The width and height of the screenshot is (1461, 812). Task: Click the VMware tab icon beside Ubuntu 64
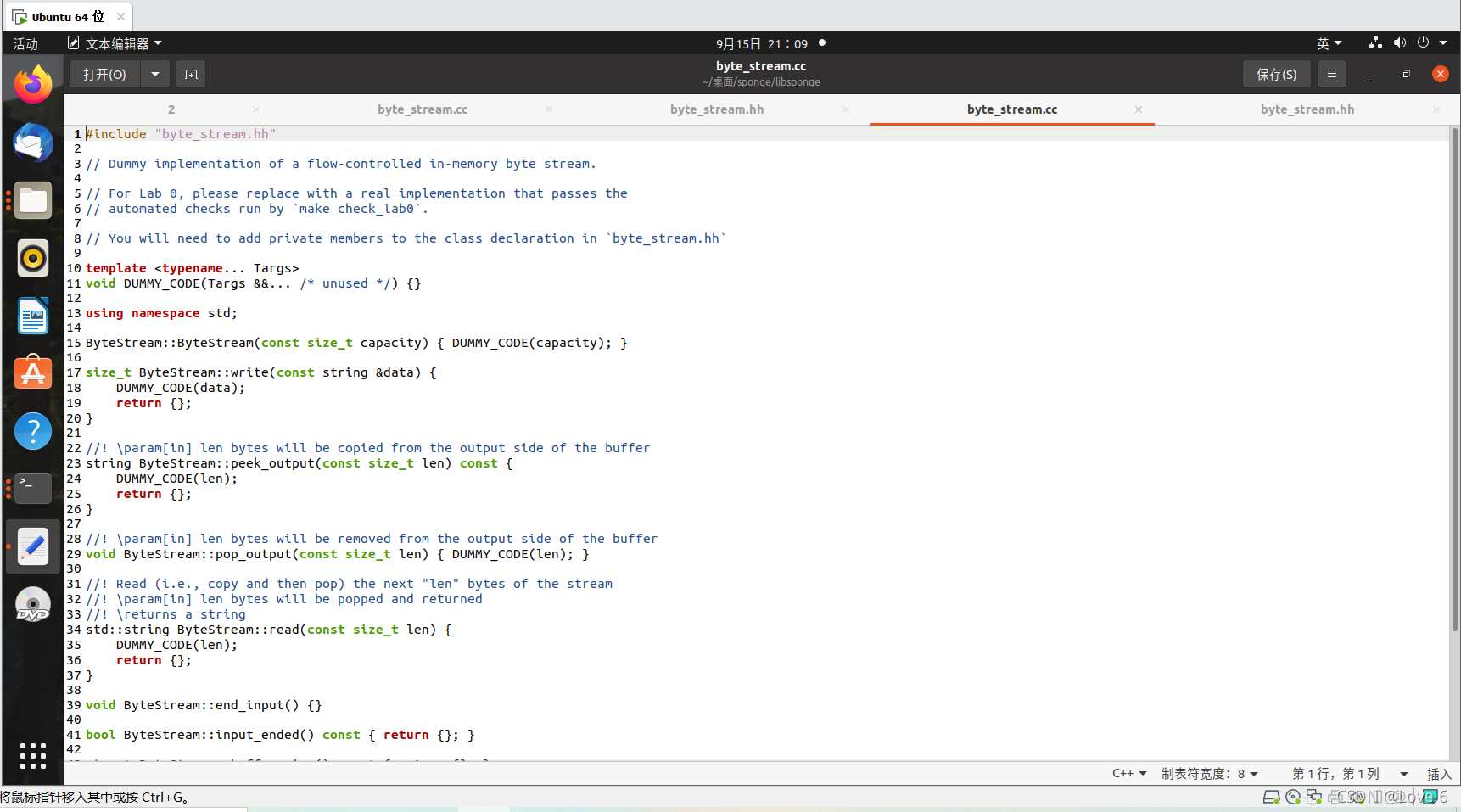(20, 17)
